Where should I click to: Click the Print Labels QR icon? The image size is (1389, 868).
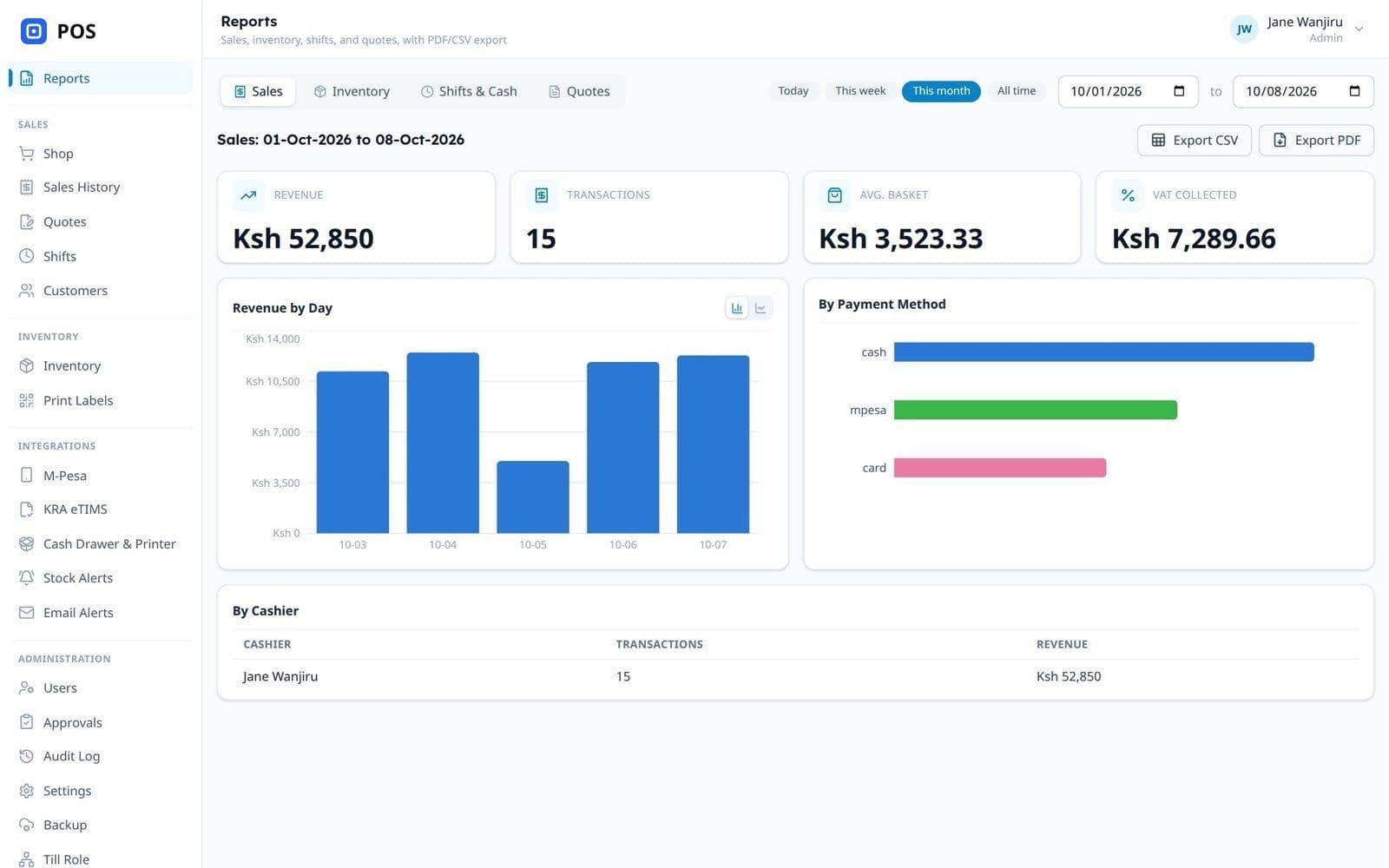27,400
